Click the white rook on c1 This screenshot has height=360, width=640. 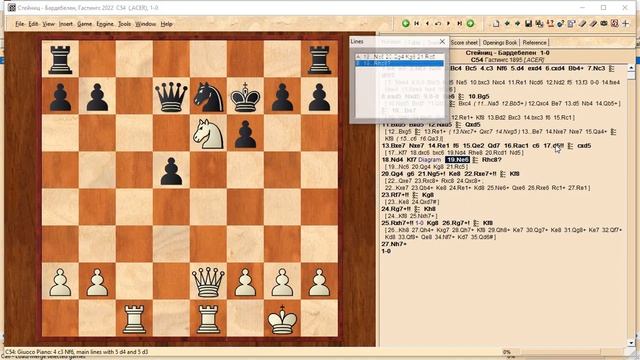click(x=134, y=319)
